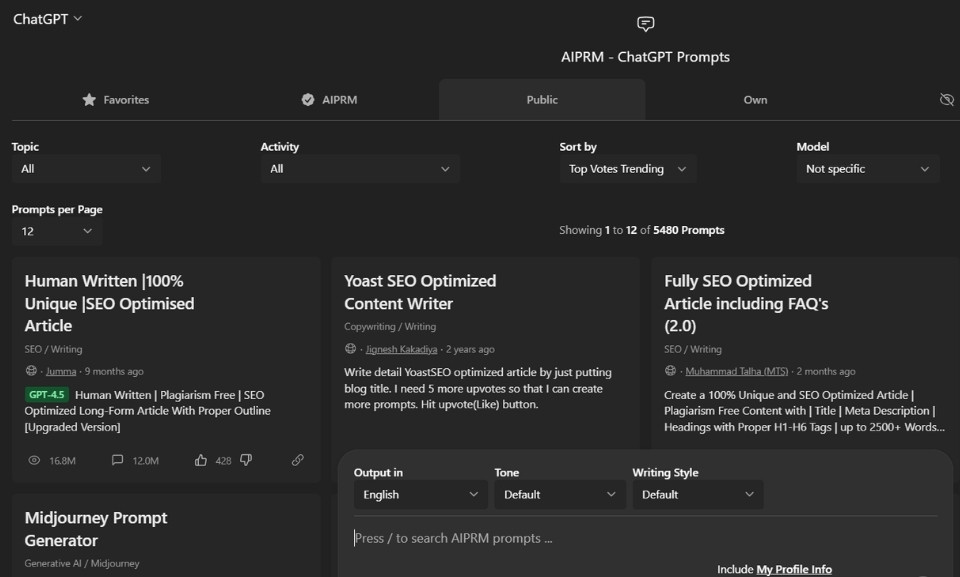Click the verified check icon on AIPRM tab
This screenshot has height=577, width=960.
tap(308, 99)
